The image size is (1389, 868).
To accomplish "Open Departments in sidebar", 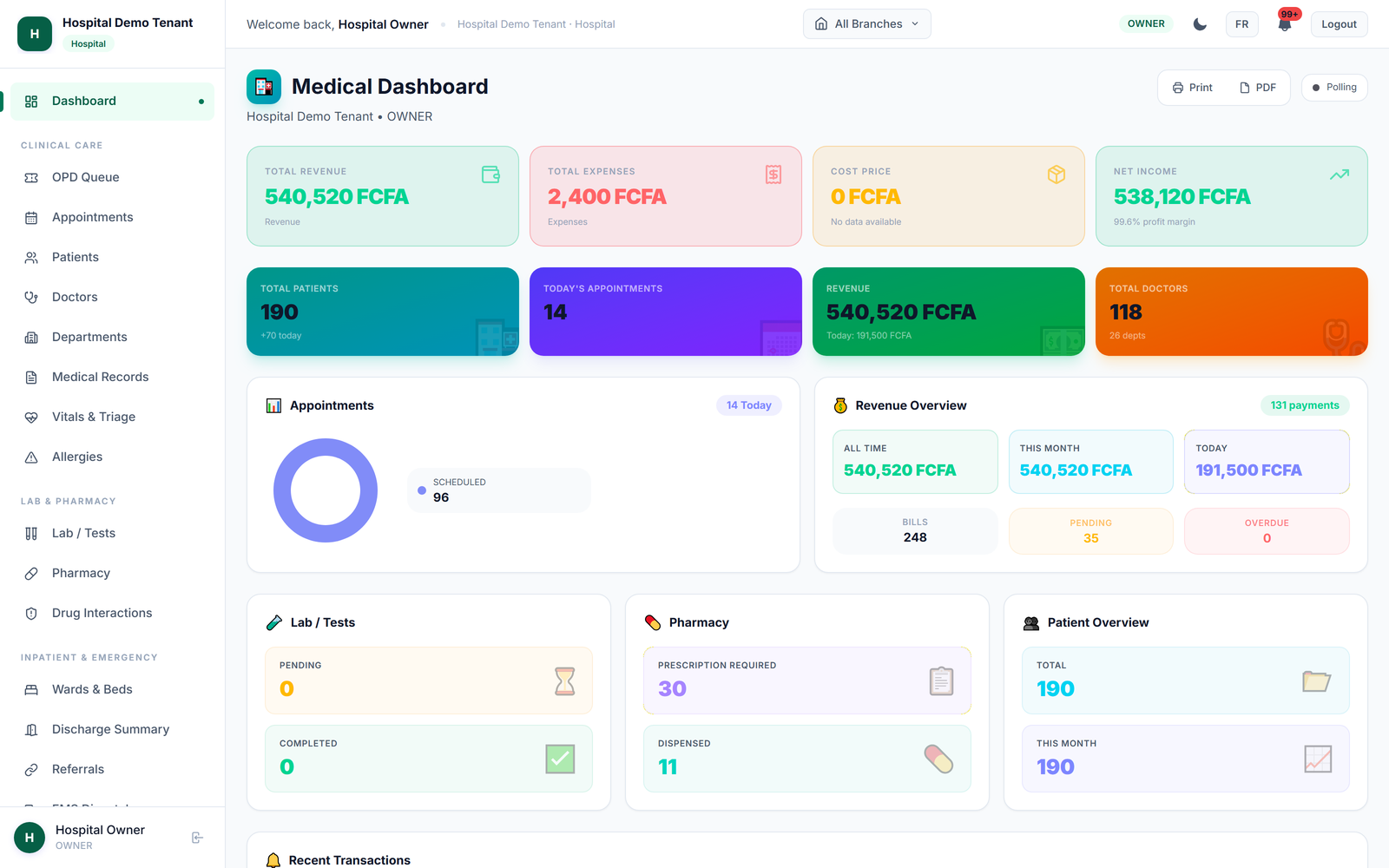I will pyautogui.click(x=113, y=337).
